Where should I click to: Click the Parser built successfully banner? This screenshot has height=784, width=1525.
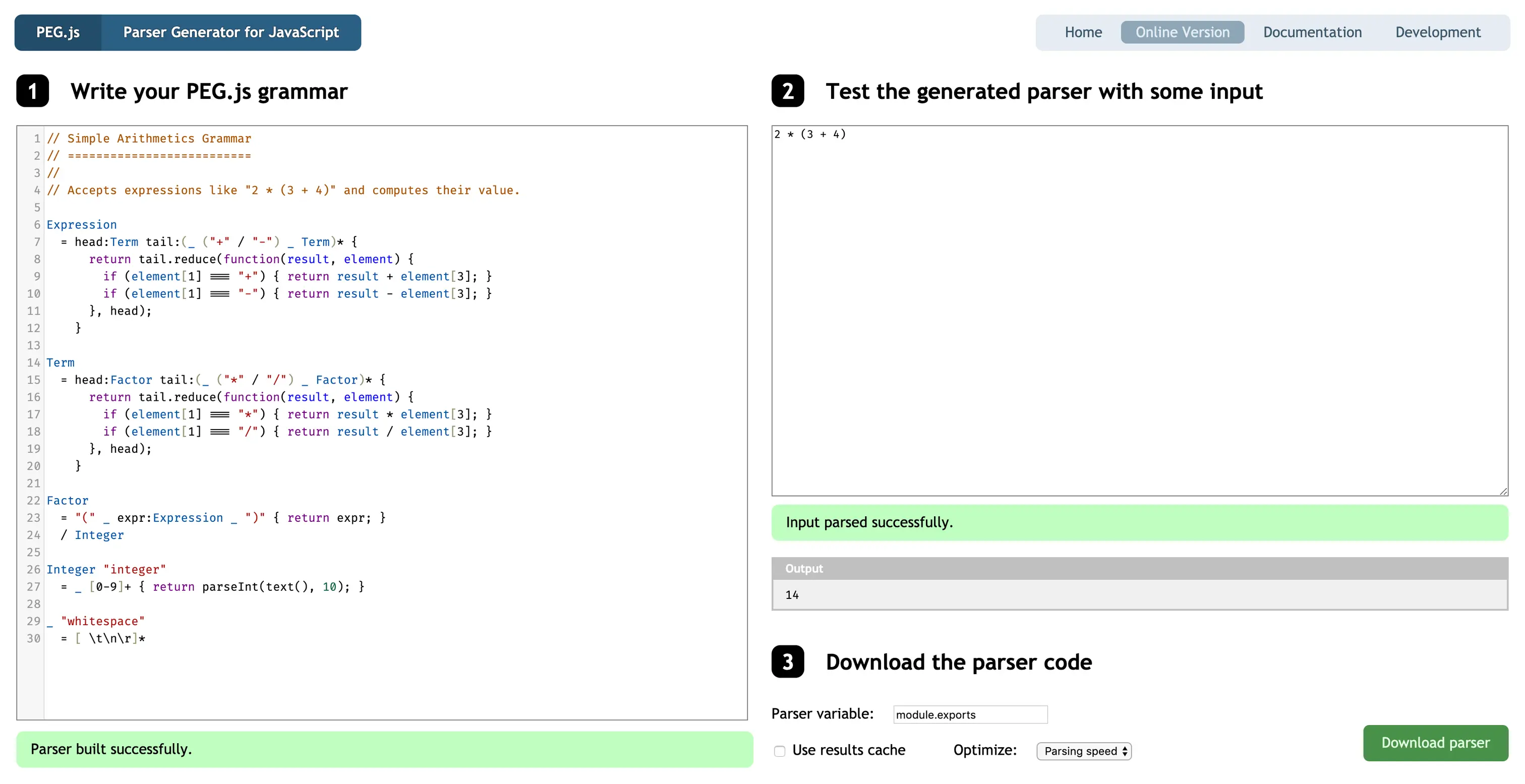(111, 749)
